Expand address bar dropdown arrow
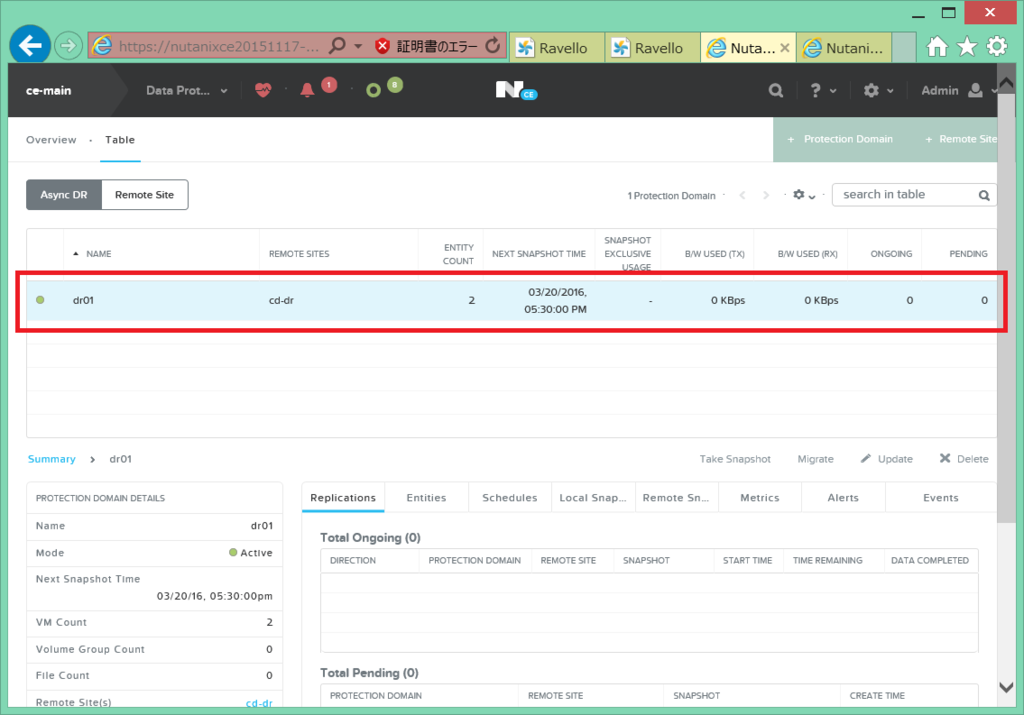 click(x=358, y=46)
